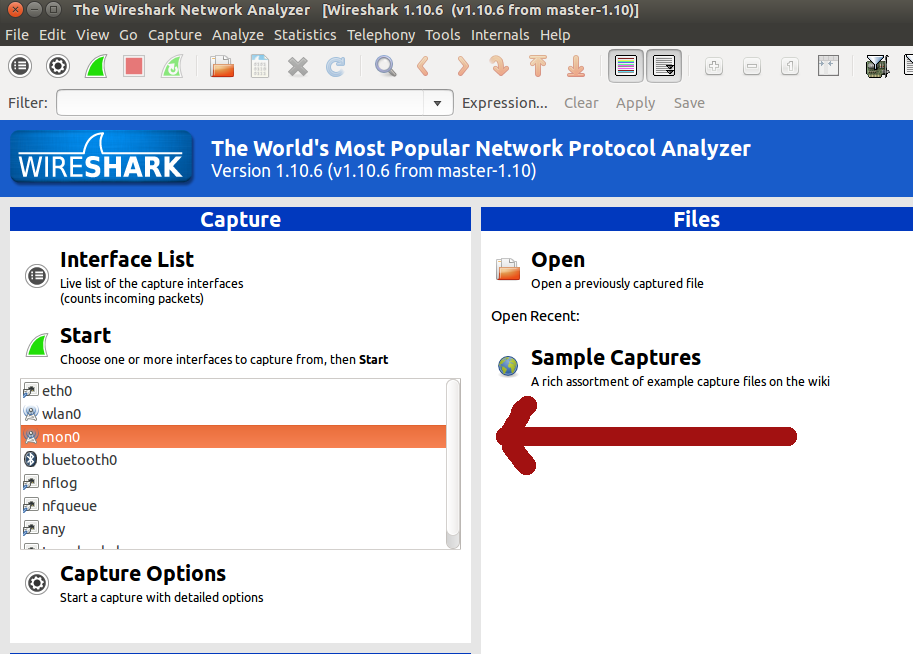This screenshot has width=913, height=654.
Task: Click the Sample Captures globe icon
Action: 508,367
